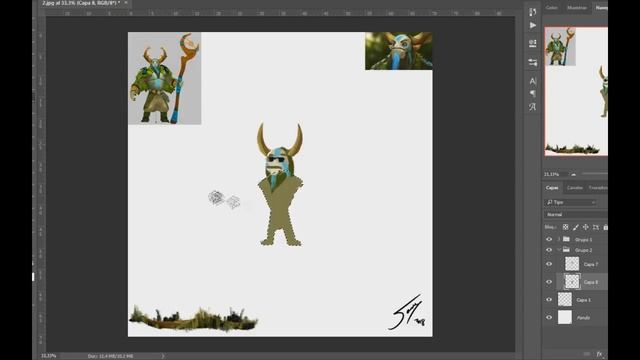Select the Capa 1 layer thumbnail
Viewport: 640px width, 360px height.
click(x=565, y=299)
